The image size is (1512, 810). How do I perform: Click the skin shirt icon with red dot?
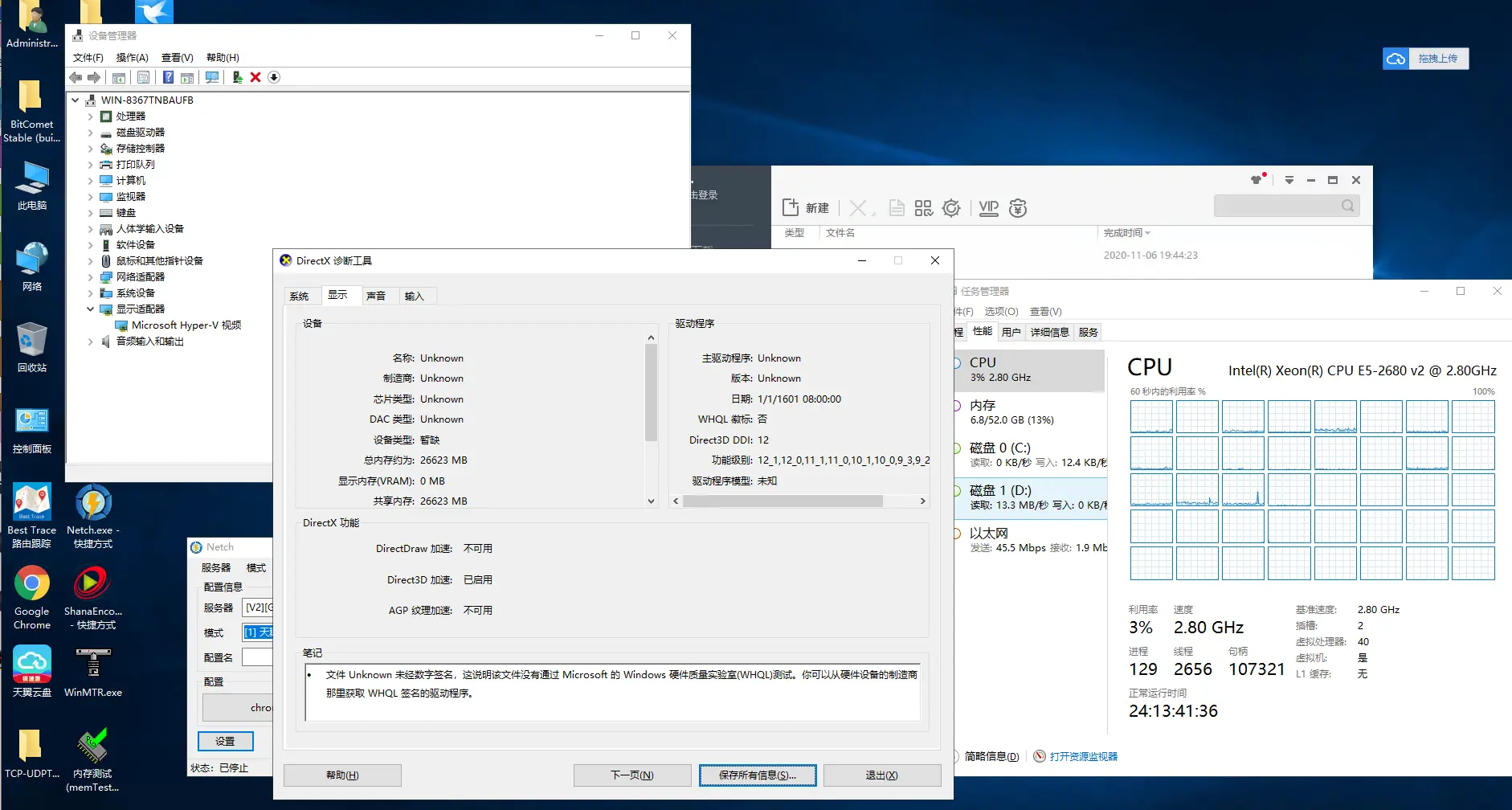1258,179
